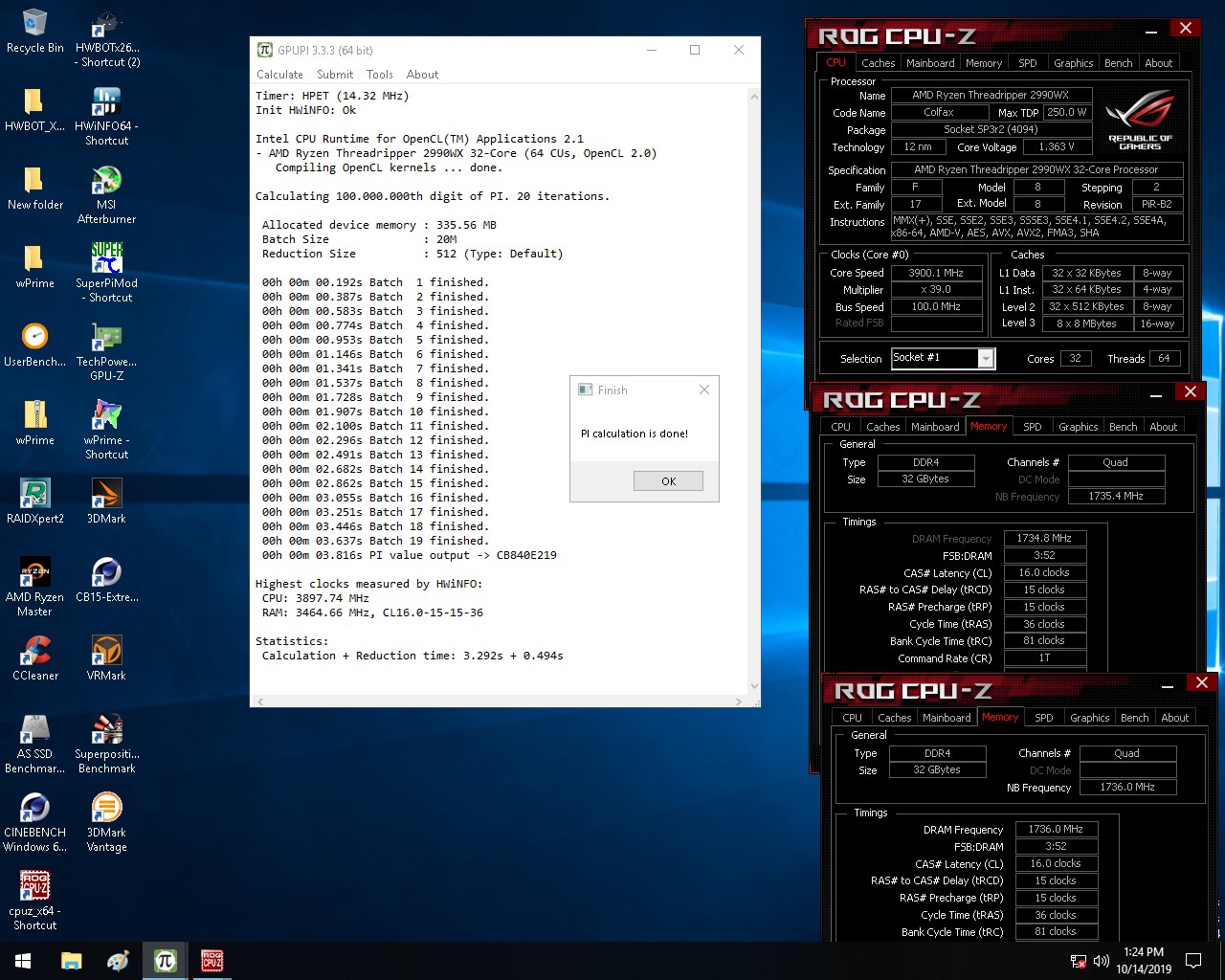
Task: Open About tab in top CPU-Z window
Action: 1158,63
